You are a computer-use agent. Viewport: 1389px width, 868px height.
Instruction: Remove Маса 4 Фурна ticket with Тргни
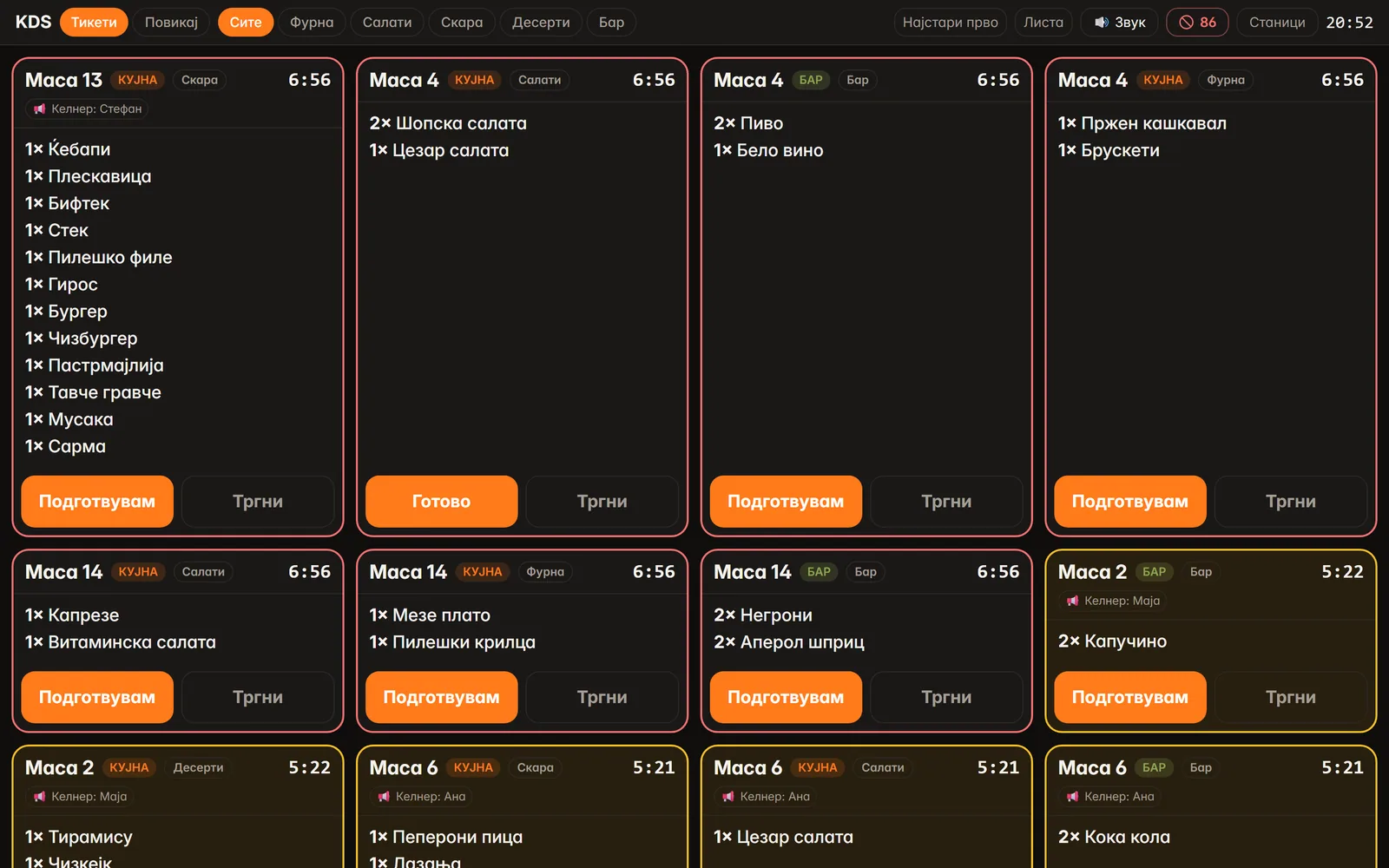(1291, 501)
